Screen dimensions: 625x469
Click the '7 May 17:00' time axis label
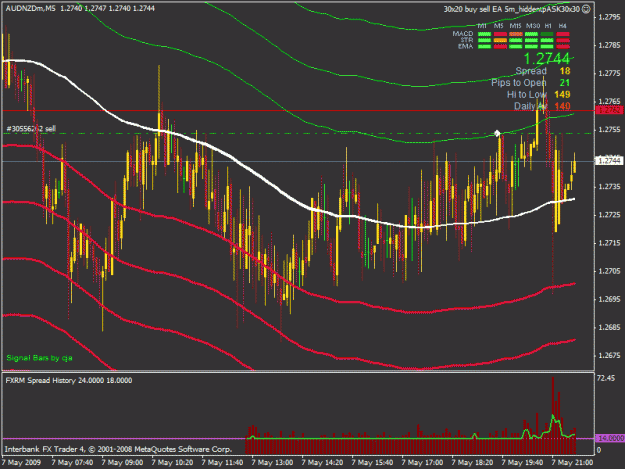point(422,463)
